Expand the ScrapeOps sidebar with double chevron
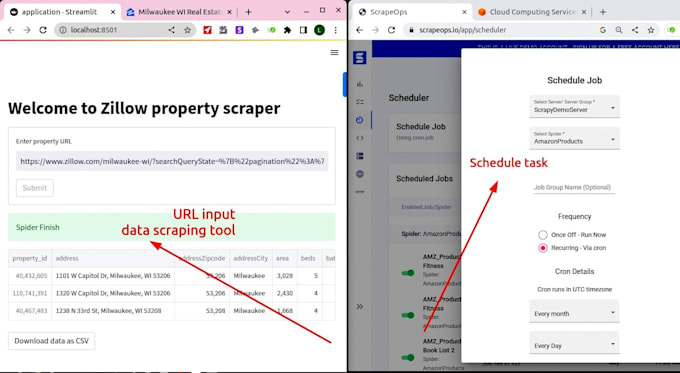 click(360, 307)
